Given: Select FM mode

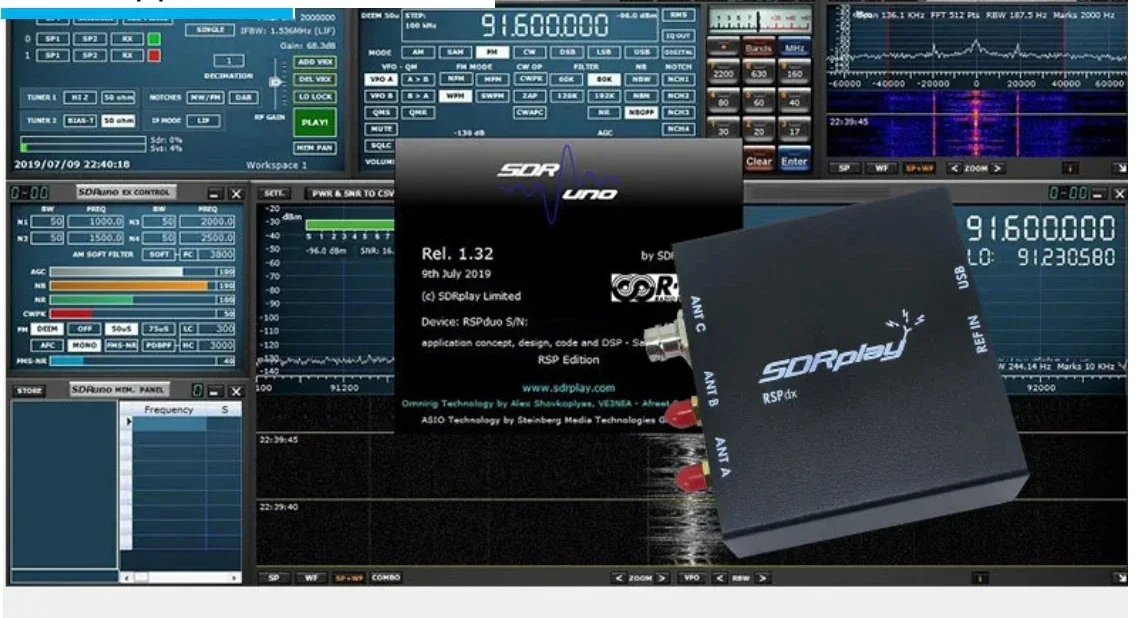Looking at the screenshot, I should (x=492, y=52).
